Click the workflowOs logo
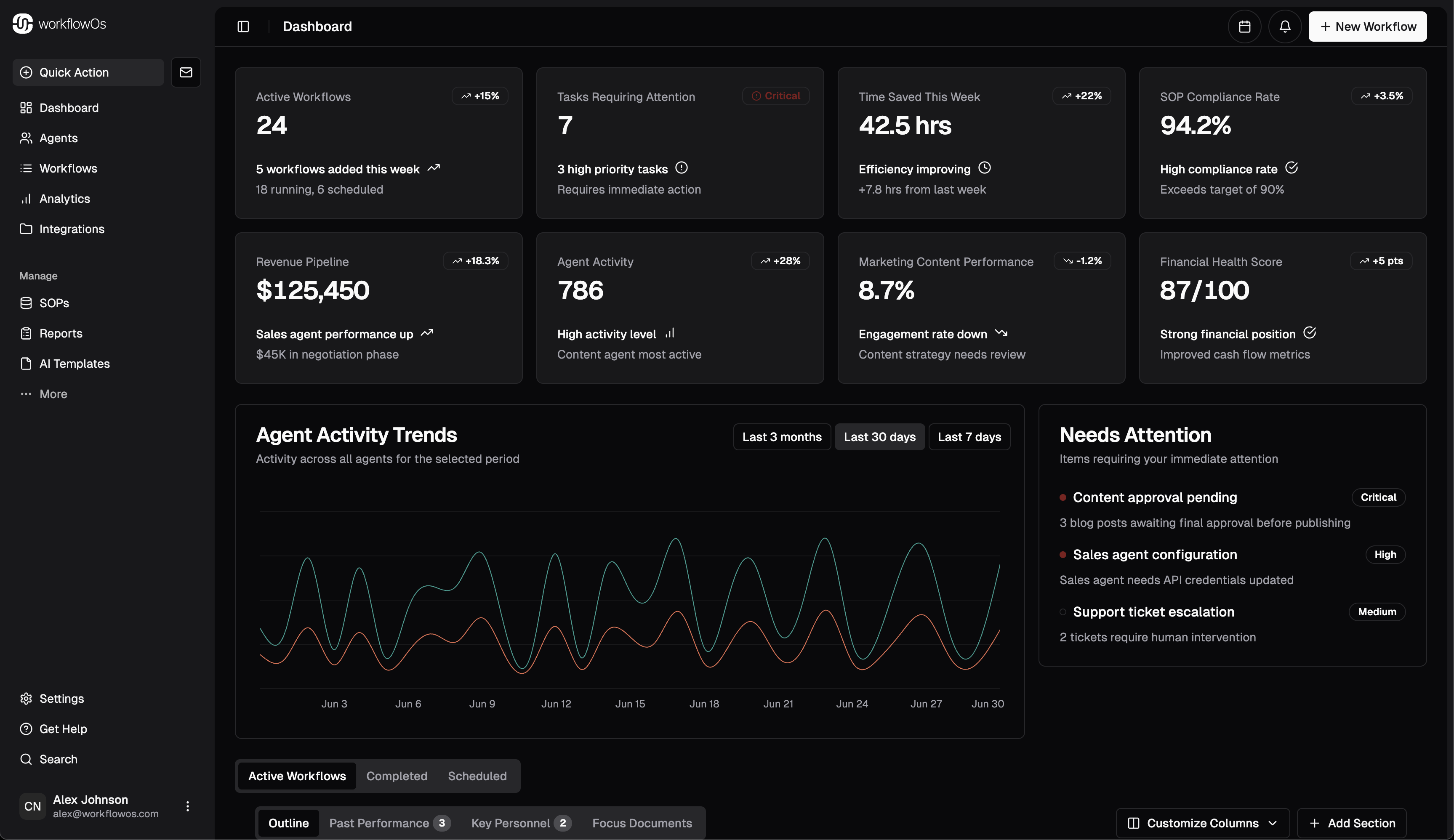Screen dimensions: 1454x840 58,24
